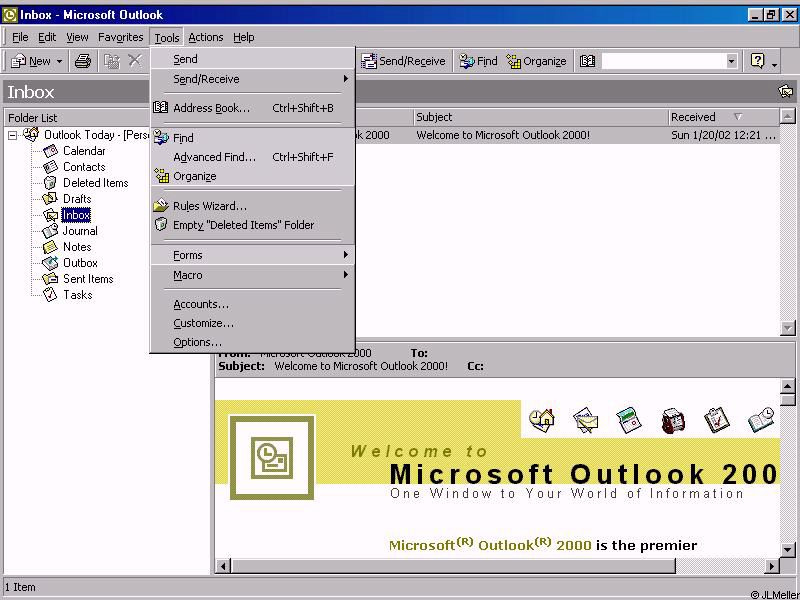Click the New mail toolbar button
This screenshot has width=800, height=600.
(x=31, y=61)
